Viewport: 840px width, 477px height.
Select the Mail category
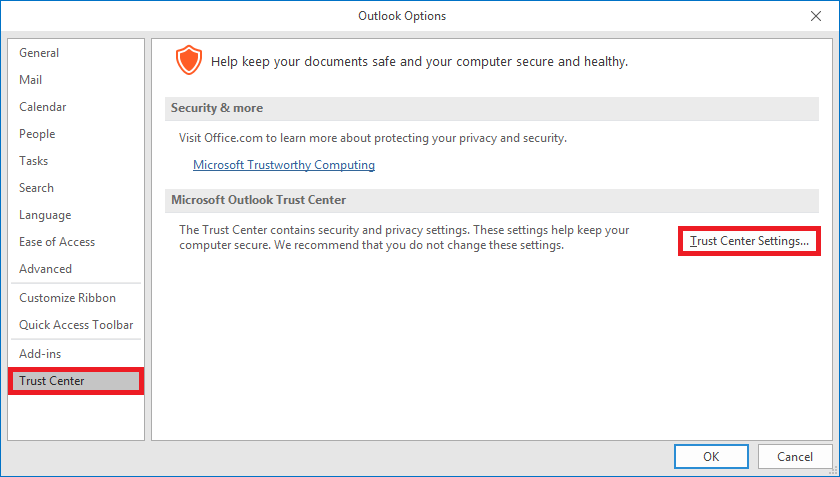click(x=31, y=80)
